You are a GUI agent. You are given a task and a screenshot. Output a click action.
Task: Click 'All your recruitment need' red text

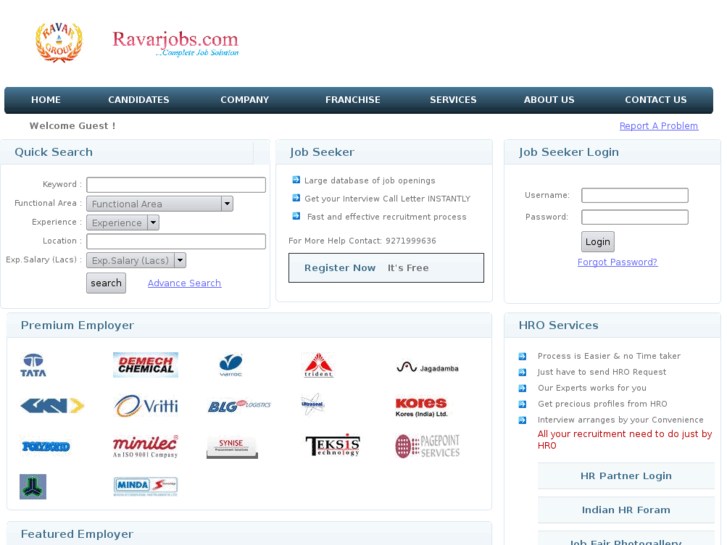(x=625, y=440)
